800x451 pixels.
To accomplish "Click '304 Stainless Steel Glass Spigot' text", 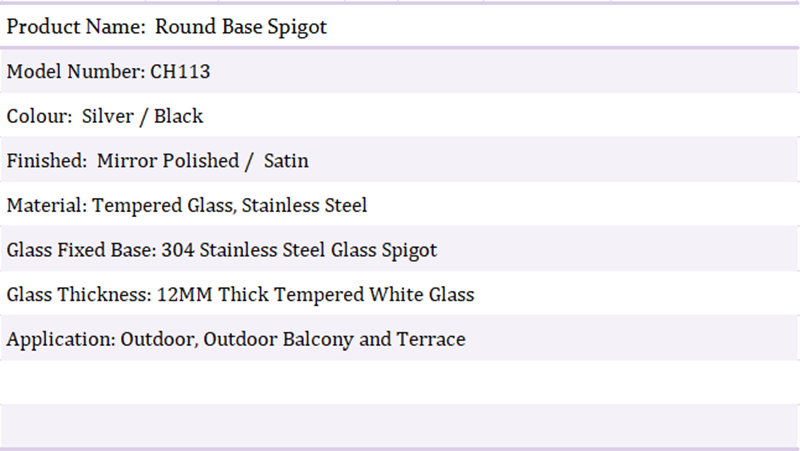I will 299,250.
